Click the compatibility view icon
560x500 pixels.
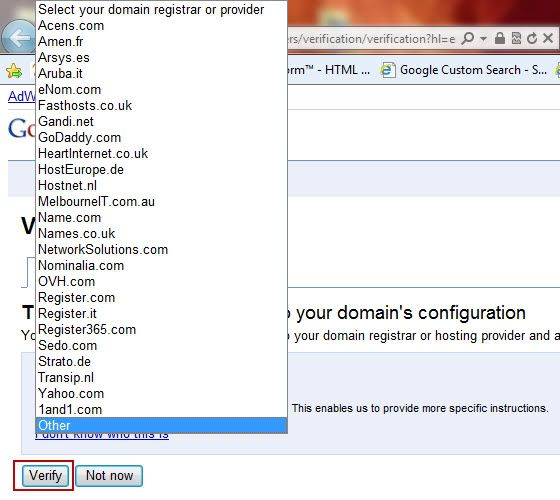tap(516, 38)
